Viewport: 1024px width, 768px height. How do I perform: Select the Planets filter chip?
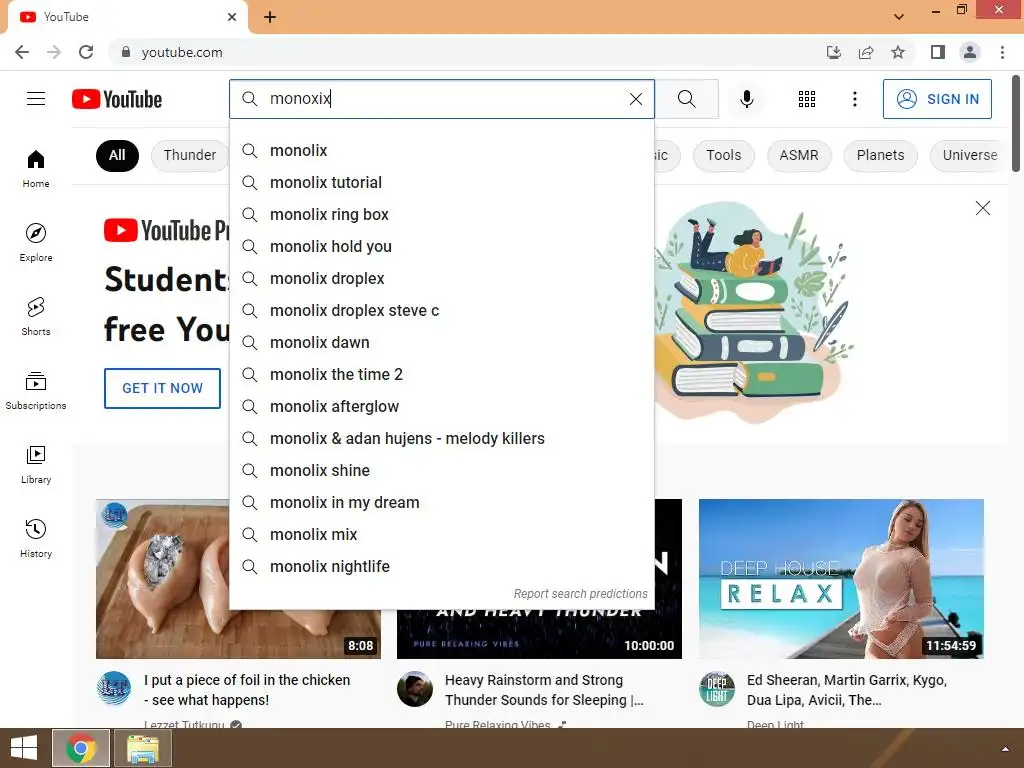pyautogui.click(x=880, y=155)
